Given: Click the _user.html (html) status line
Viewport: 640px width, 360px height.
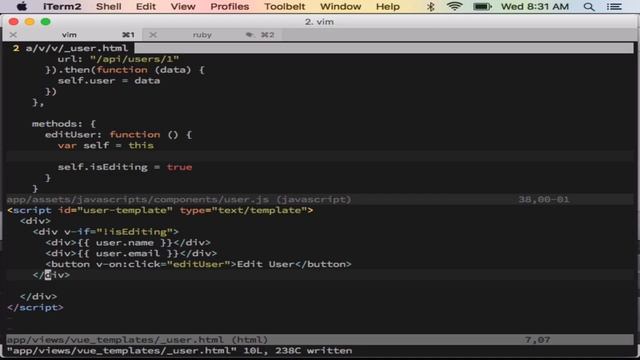Looking at the screenshot, I should tap(320, 340).
